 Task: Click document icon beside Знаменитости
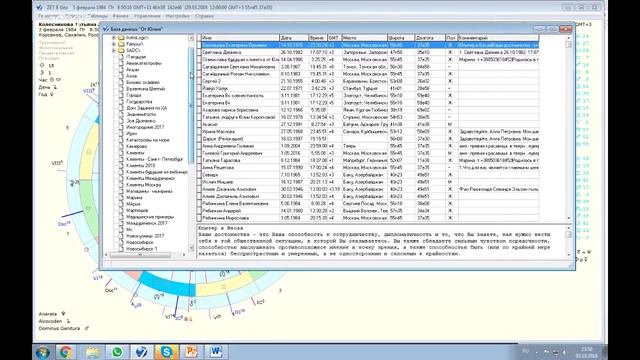[121, 114]
